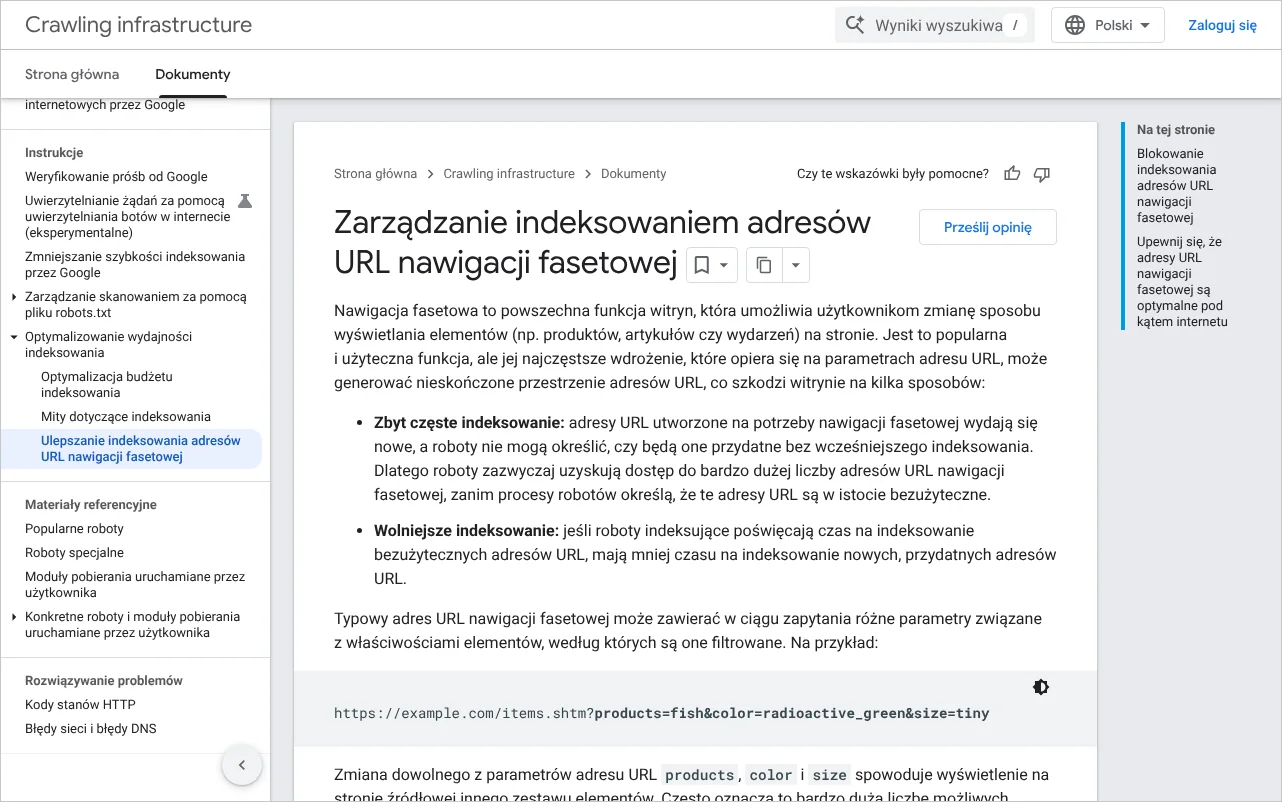Click the 'Prześlij opinię' button
1282x802 pixels.
tap(988, 227)
